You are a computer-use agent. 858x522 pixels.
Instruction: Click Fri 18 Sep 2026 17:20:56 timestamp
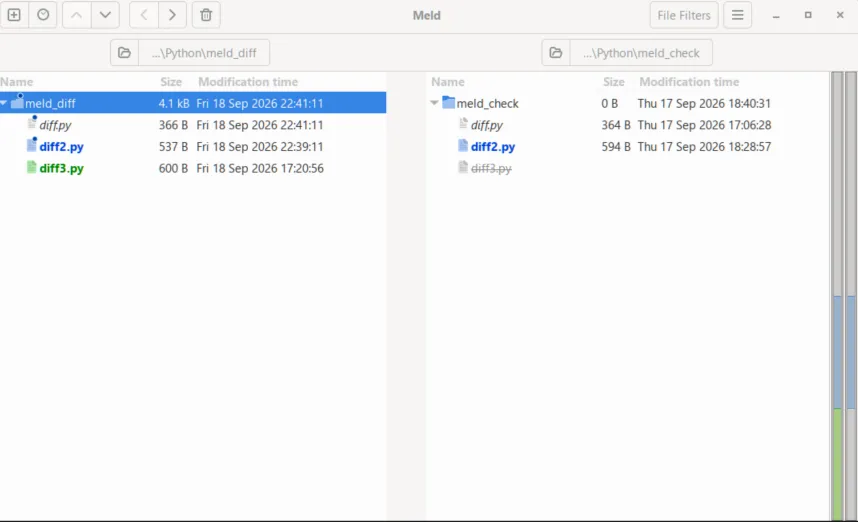tap(260, 168)
